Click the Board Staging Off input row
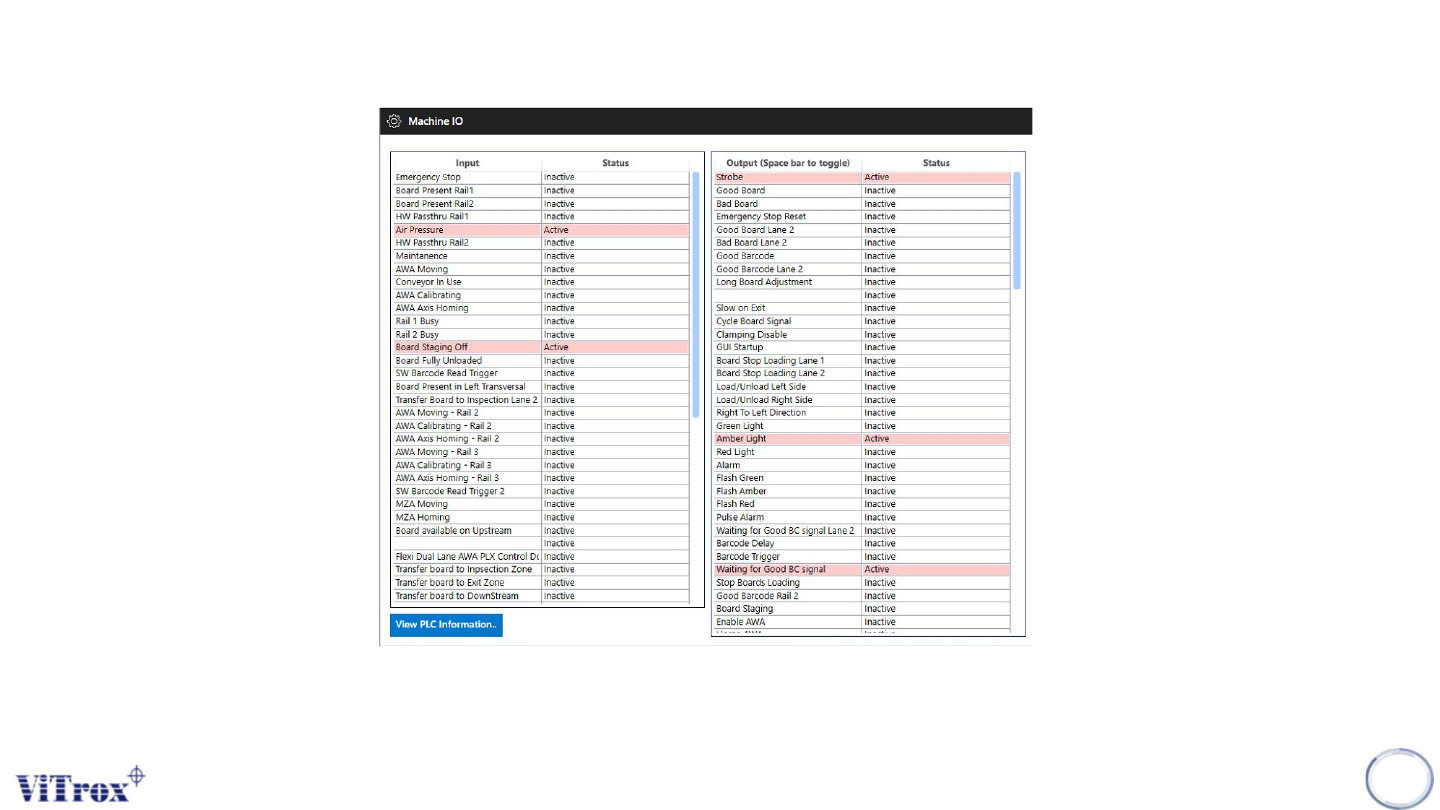Screen dimensions: 1440x810 tap(541, 347)
